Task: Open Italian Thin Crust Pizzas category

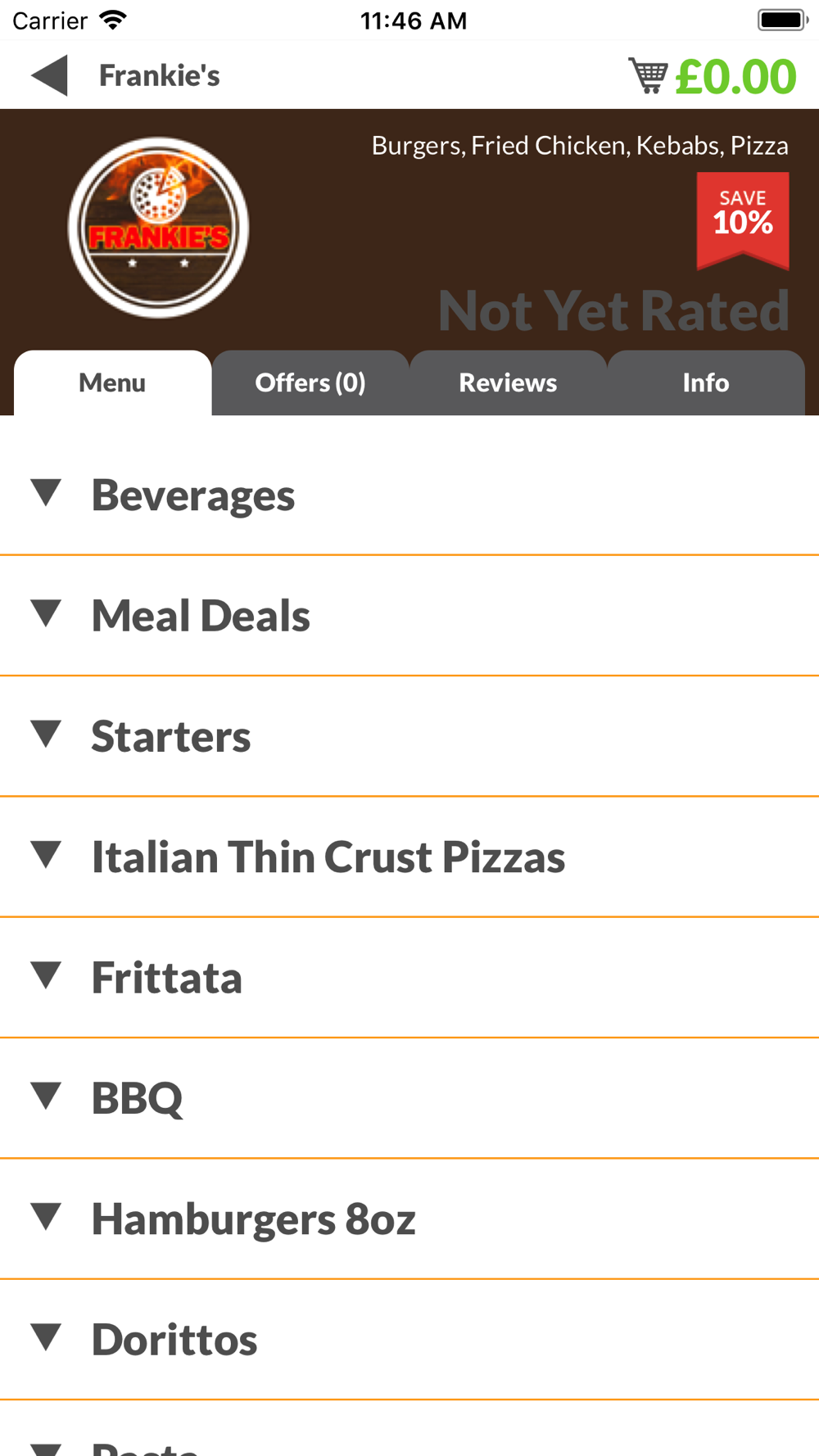Action: pyautogui.click(x=409, y=857)
